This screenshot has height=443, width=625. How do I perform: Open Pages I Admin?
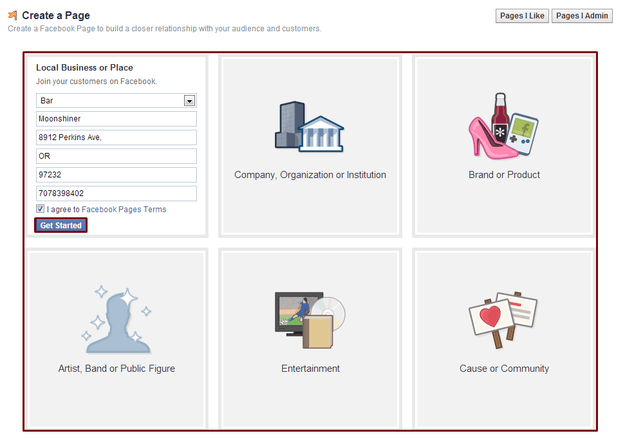582,16
